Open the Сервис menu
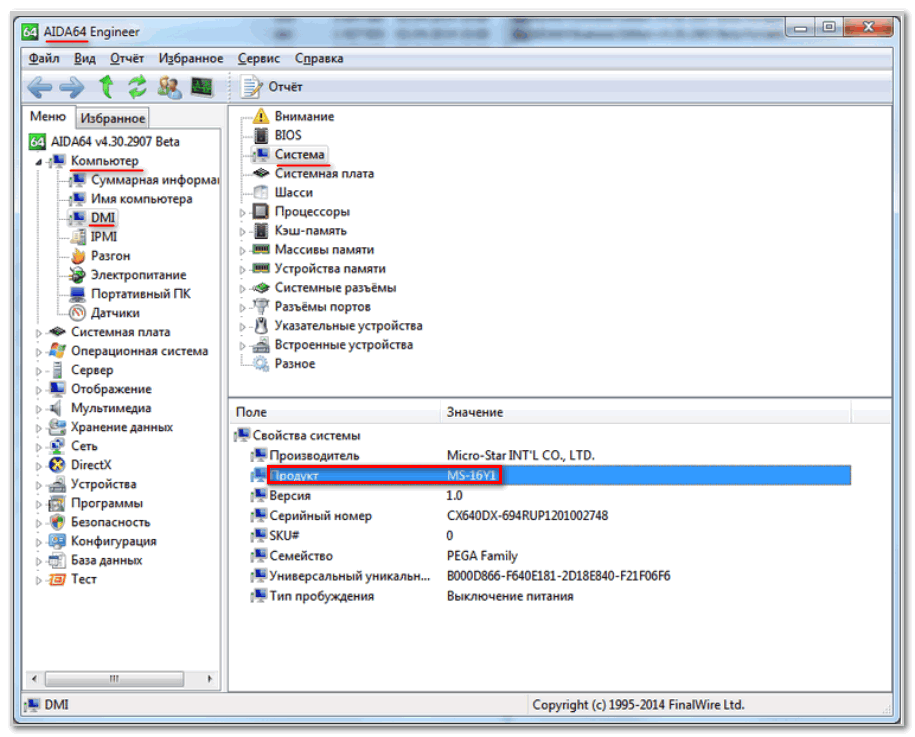This screenshot has width=915, height=737. coord(258,58)
